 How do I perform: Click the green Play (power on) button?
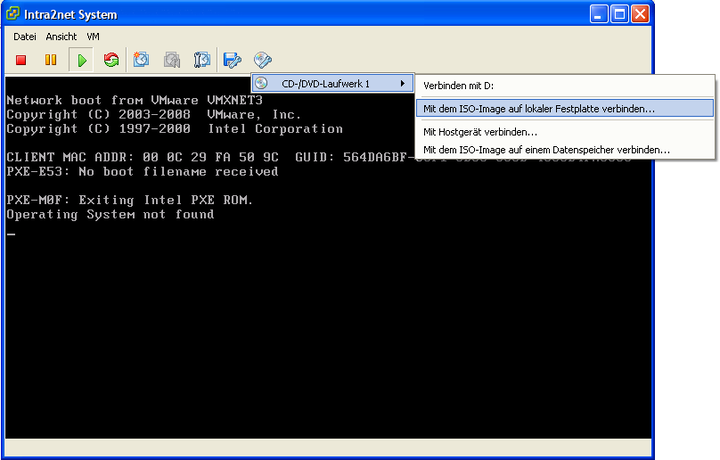point(82,60)
